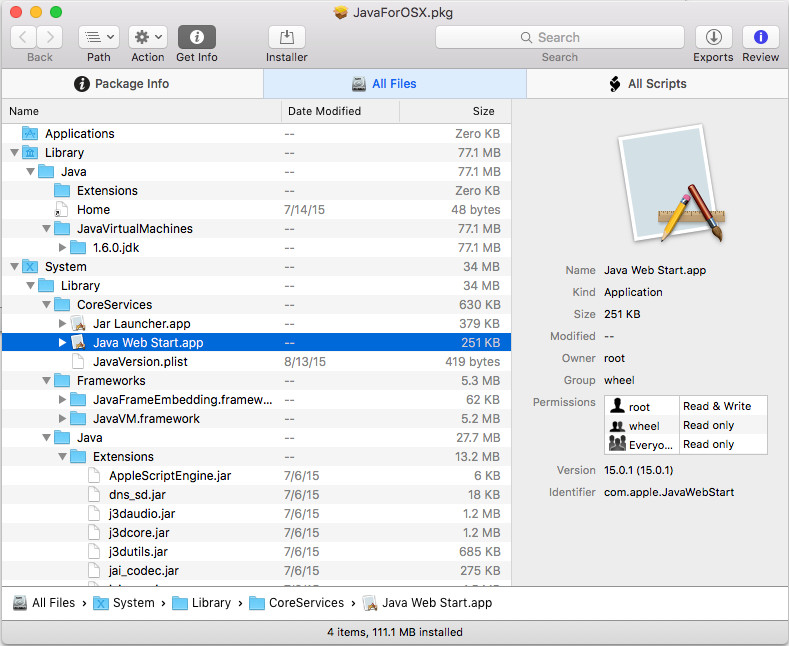Click the j3dutils.jar file icon
The height and width of the screenshot is (646, 789).
tap(94, 551)
